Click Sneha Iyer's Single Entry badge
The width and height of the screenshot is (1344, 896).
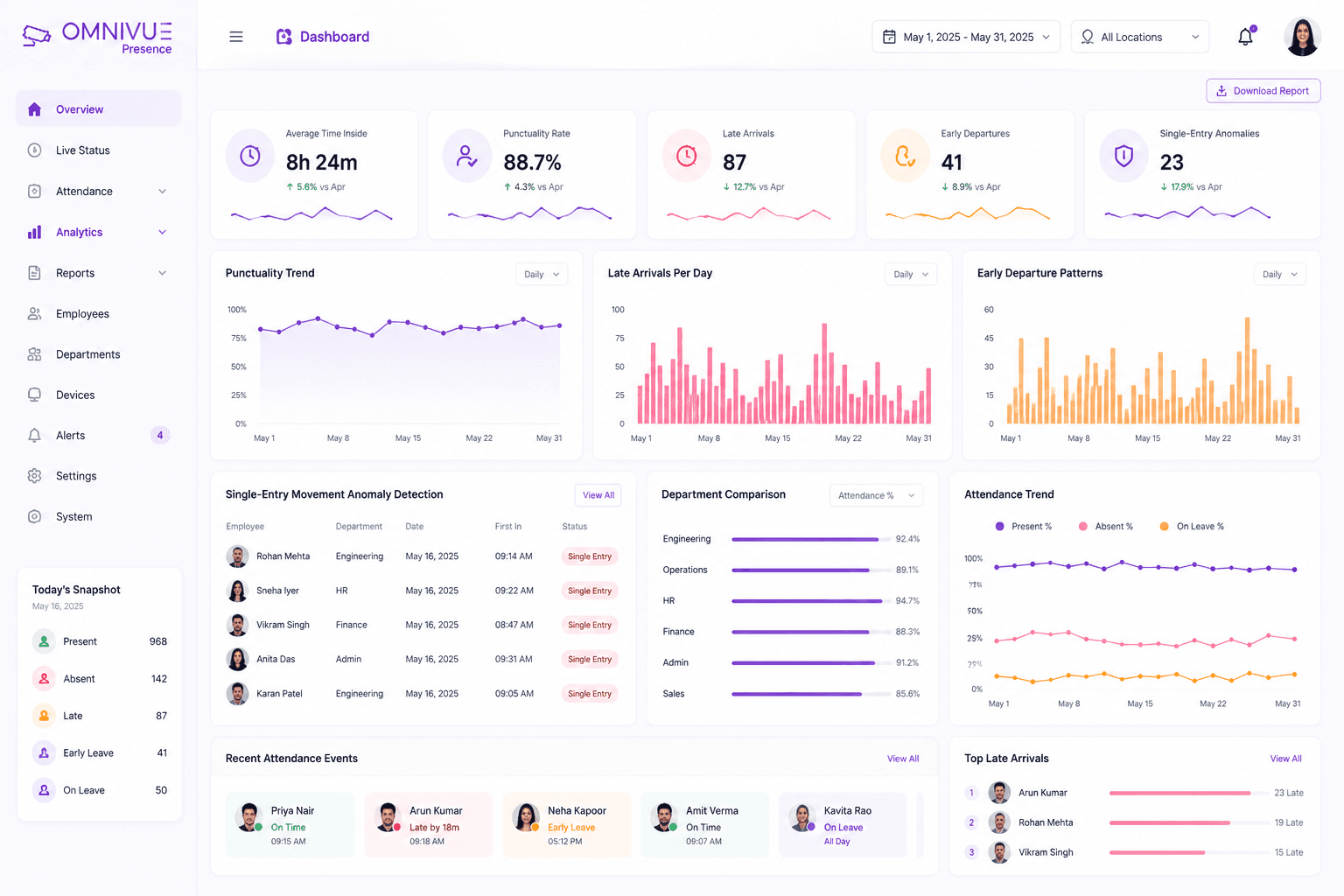pos(590,591)
